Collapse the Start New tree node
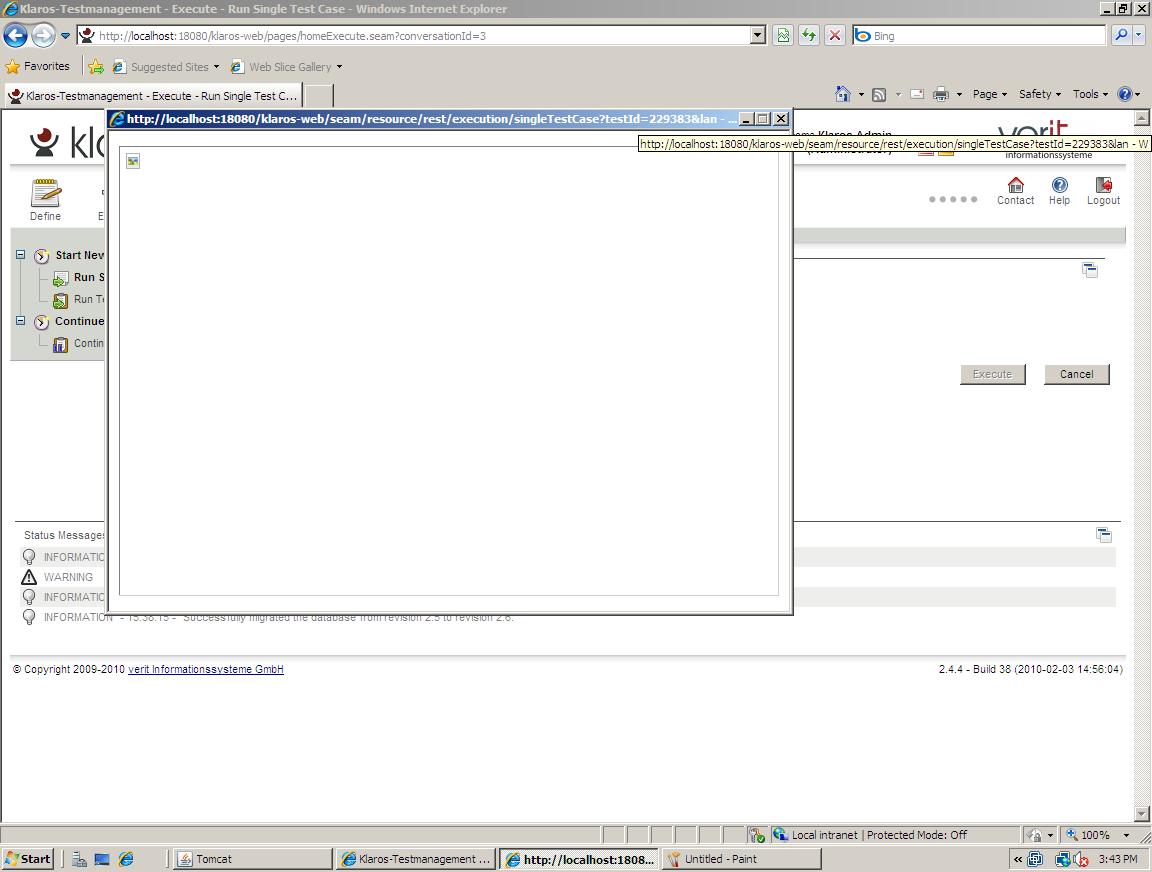The image size is (1152, 872). (x=20, y=255)
